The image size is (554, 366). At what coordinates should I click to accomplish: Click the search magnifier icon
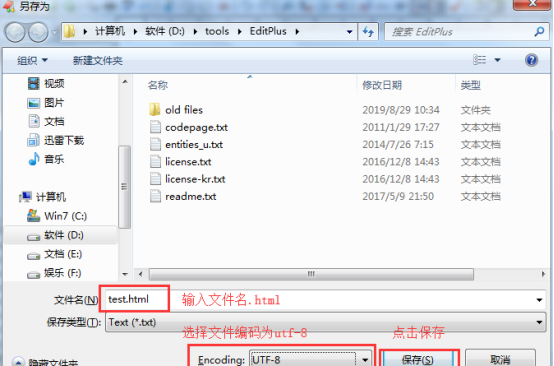[539, 32]
